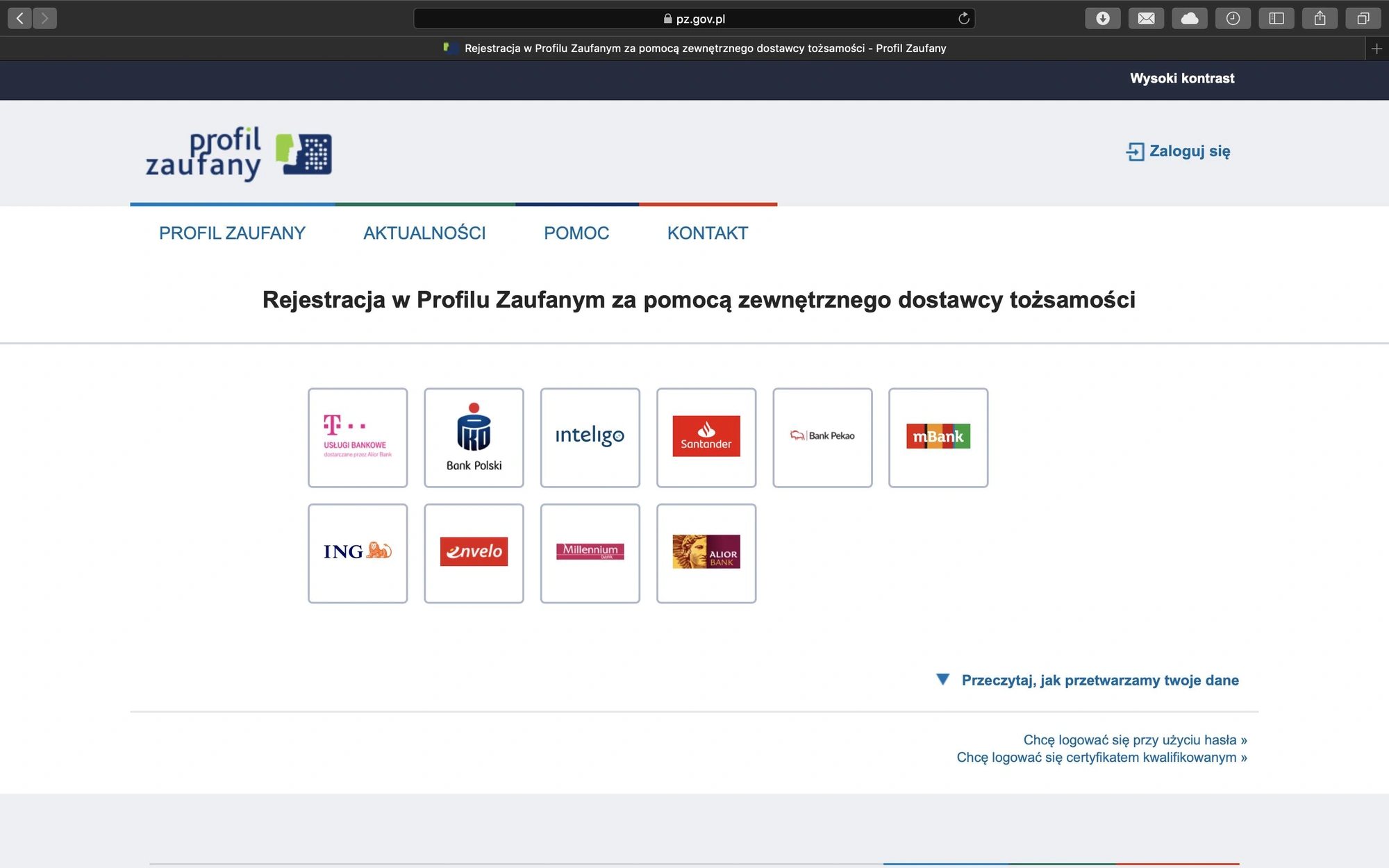Image resolution: width=1389 pixels, height=868 pixels.
Task: Open the AKTUALNOŚCI menu item
Action: point(424,233)
